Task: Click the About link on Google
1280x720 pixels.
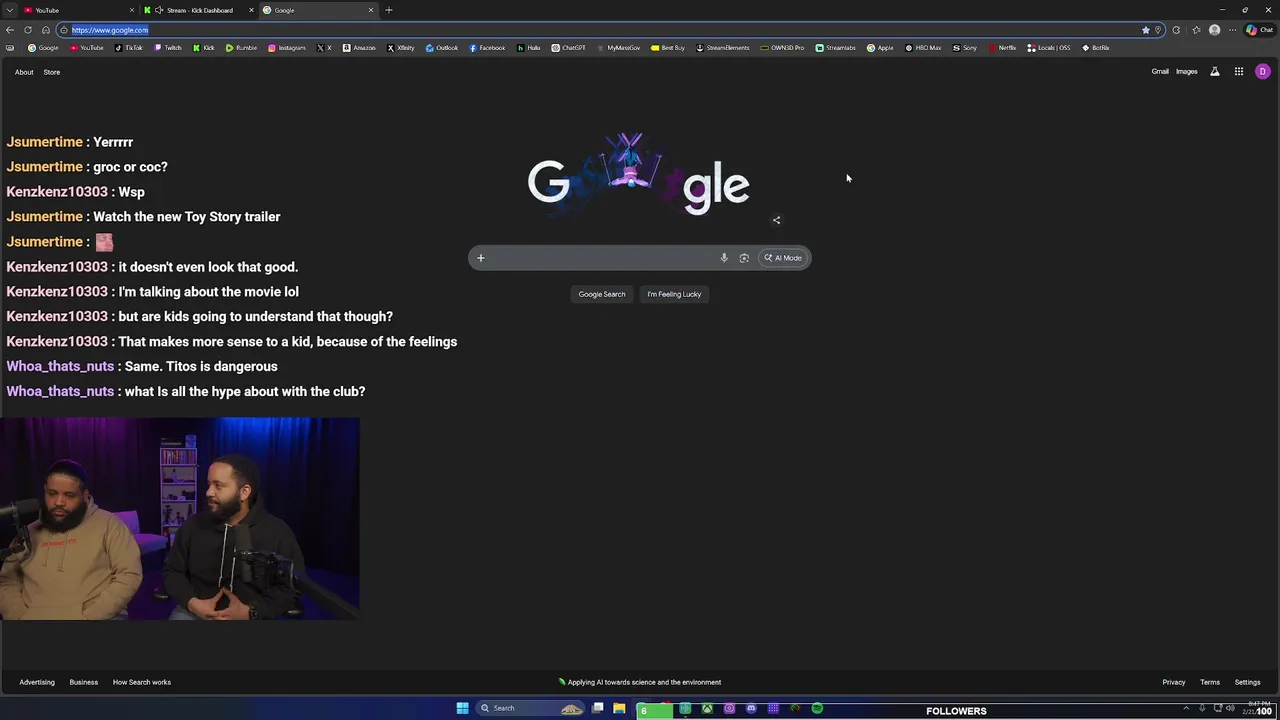Action: click(x=24, y=72)
